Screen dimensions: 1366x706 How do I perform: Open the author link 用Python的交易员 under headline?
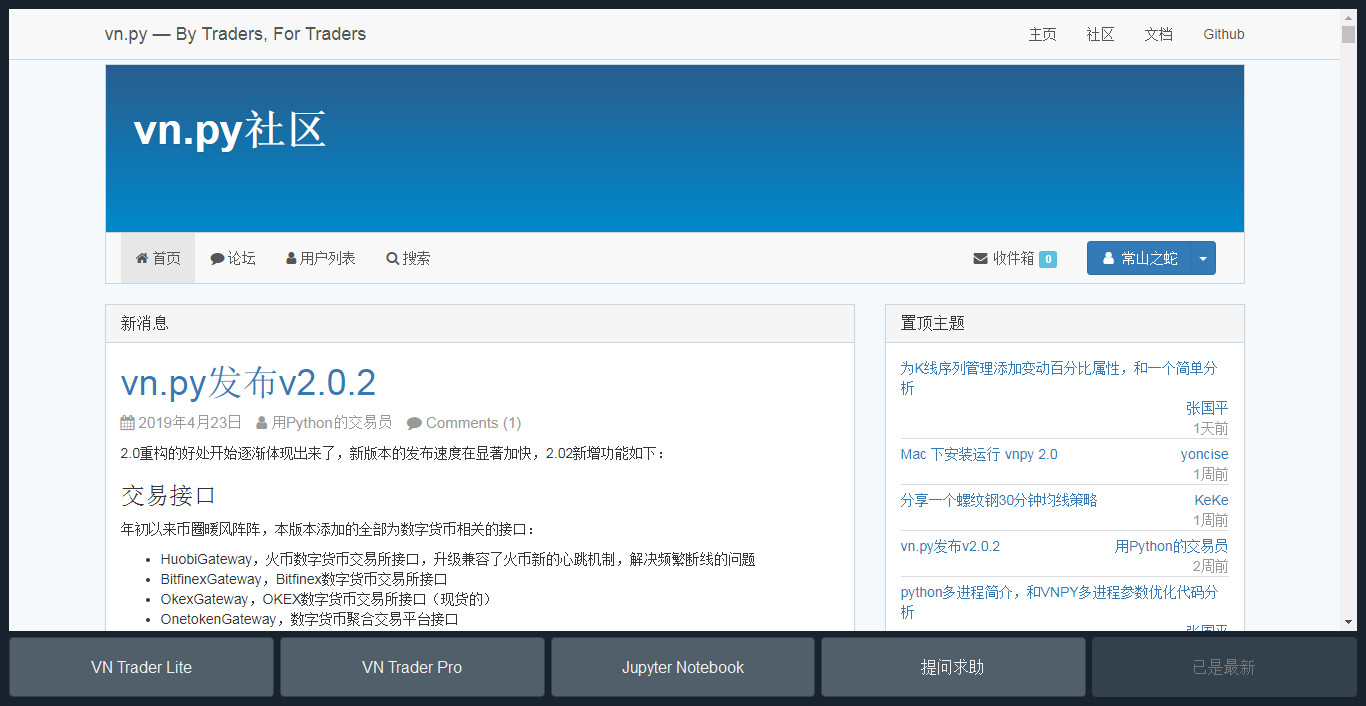(x=332, y=423)
